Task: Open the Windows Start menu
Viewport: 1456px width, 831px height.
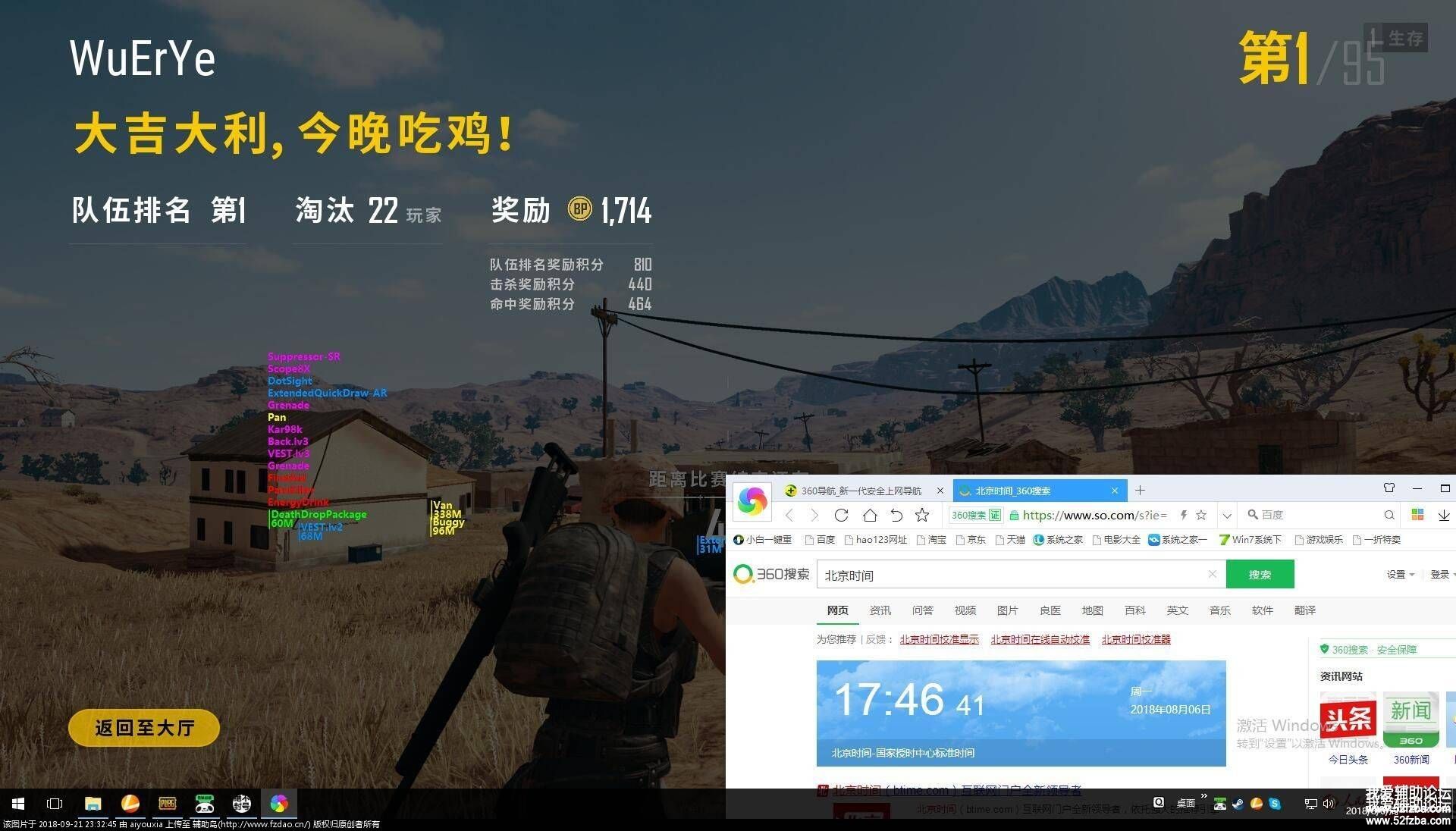Action: click(x=18, y=803)
